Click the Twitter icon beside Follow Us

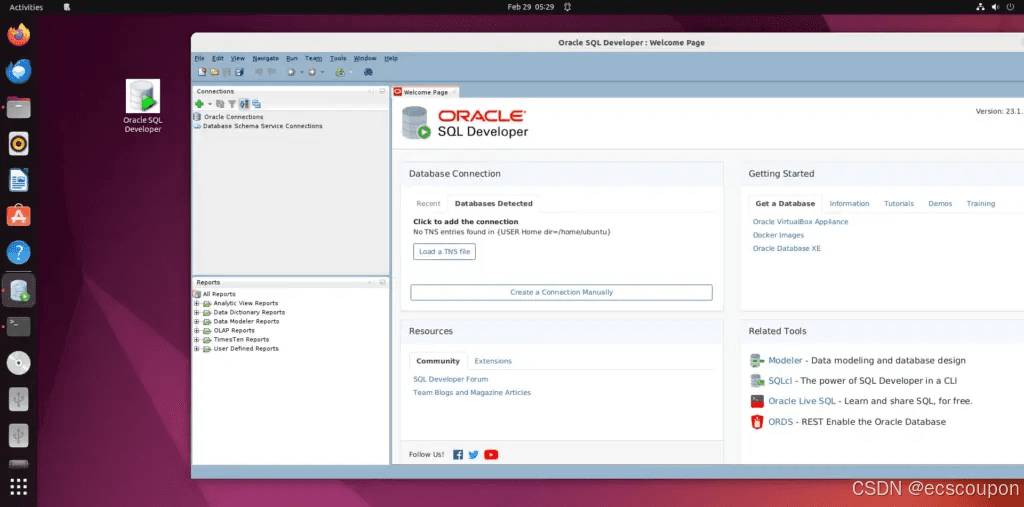(x=473, y=455)
